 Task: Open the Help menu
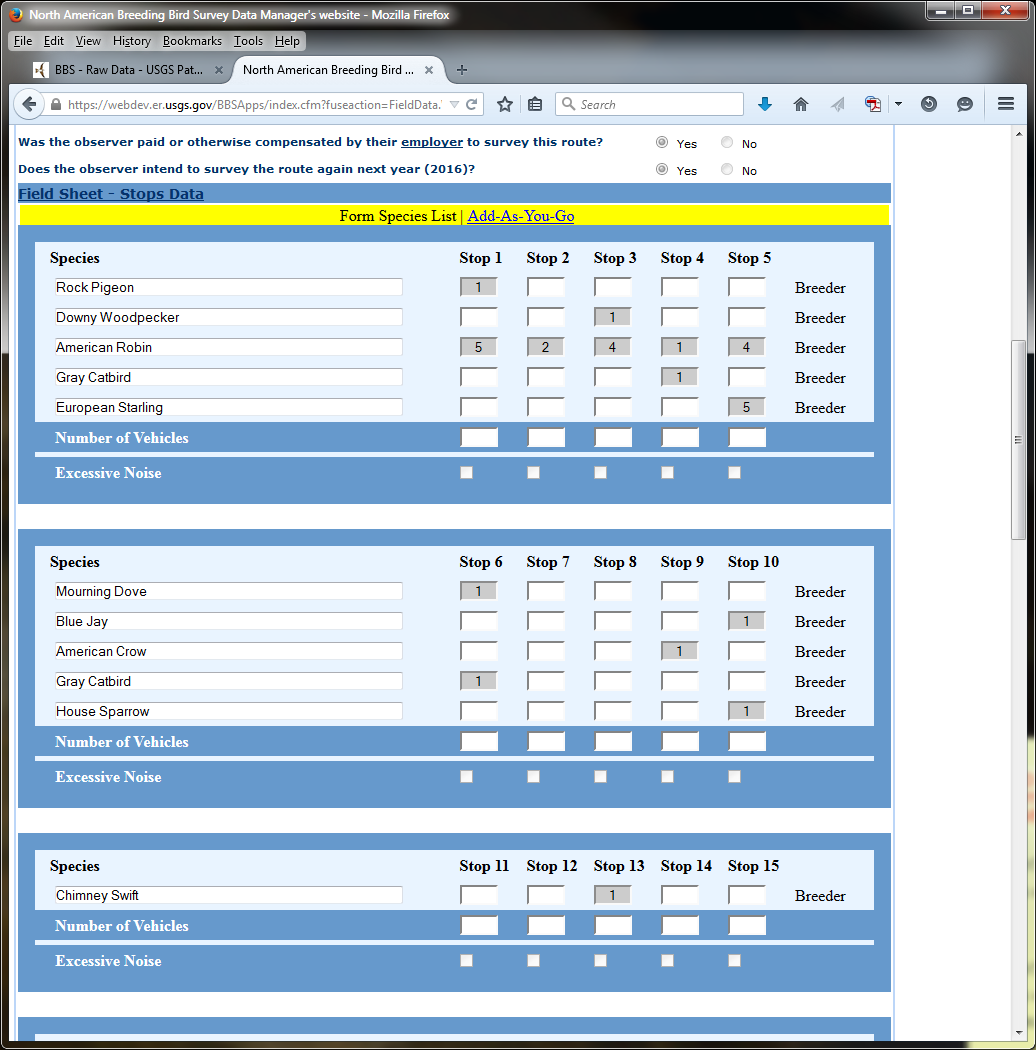(x=287, y=41)
